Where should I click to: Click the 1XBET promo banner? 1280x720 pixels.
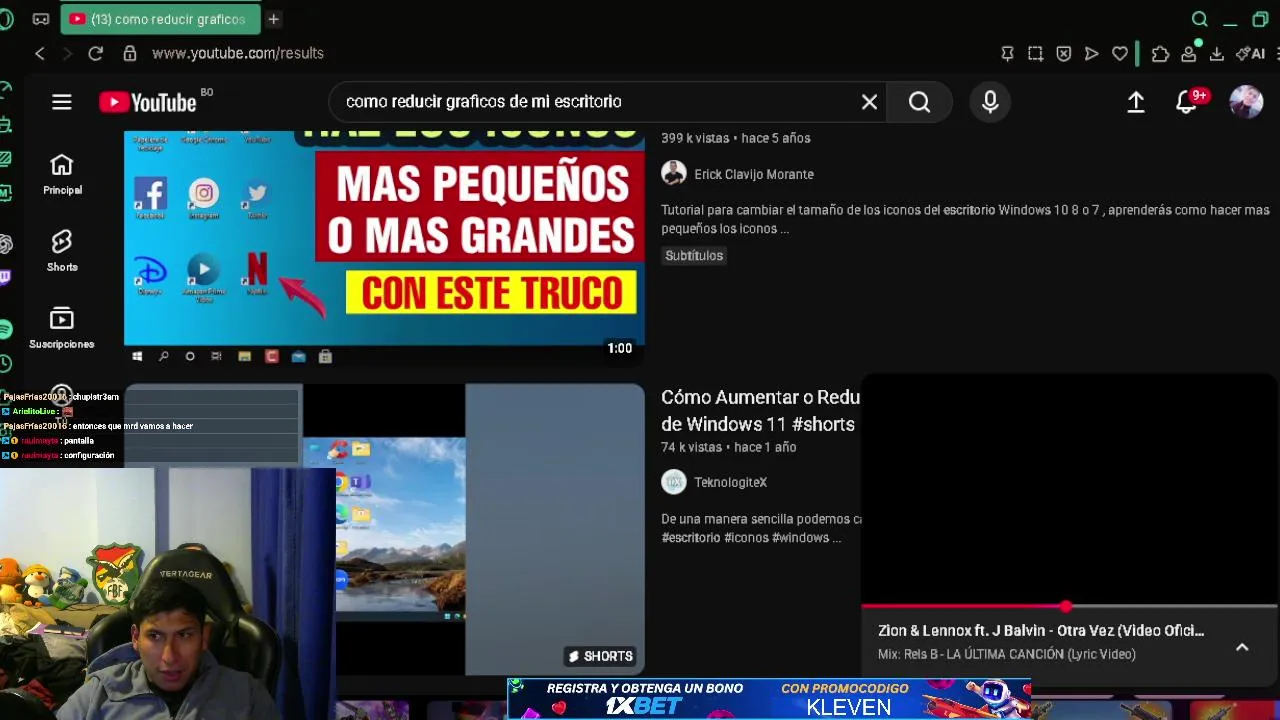[x=768, y=698]
